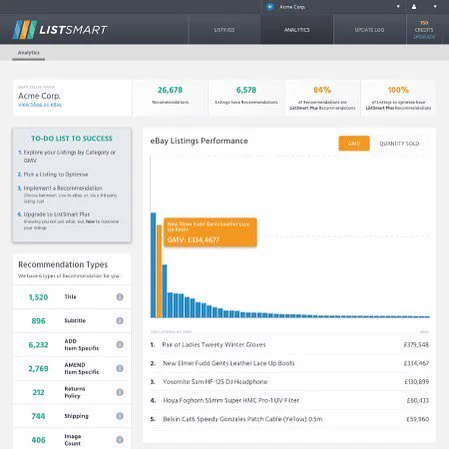449x449 pixels.
Task: Open View Shop on eBay link
Action: (40, 105)
